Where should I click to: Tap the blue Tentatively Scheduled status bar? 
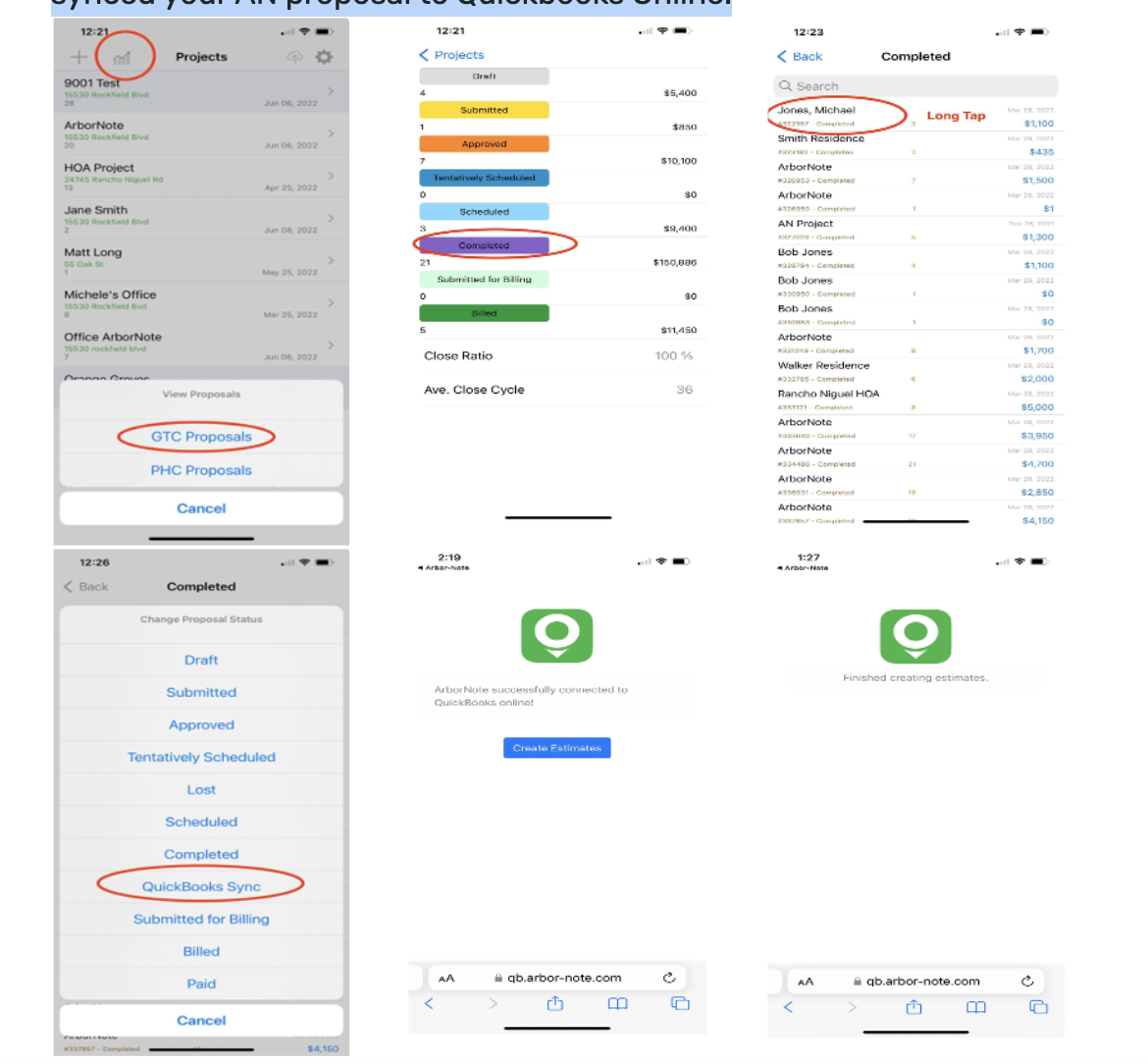point(484,178)
